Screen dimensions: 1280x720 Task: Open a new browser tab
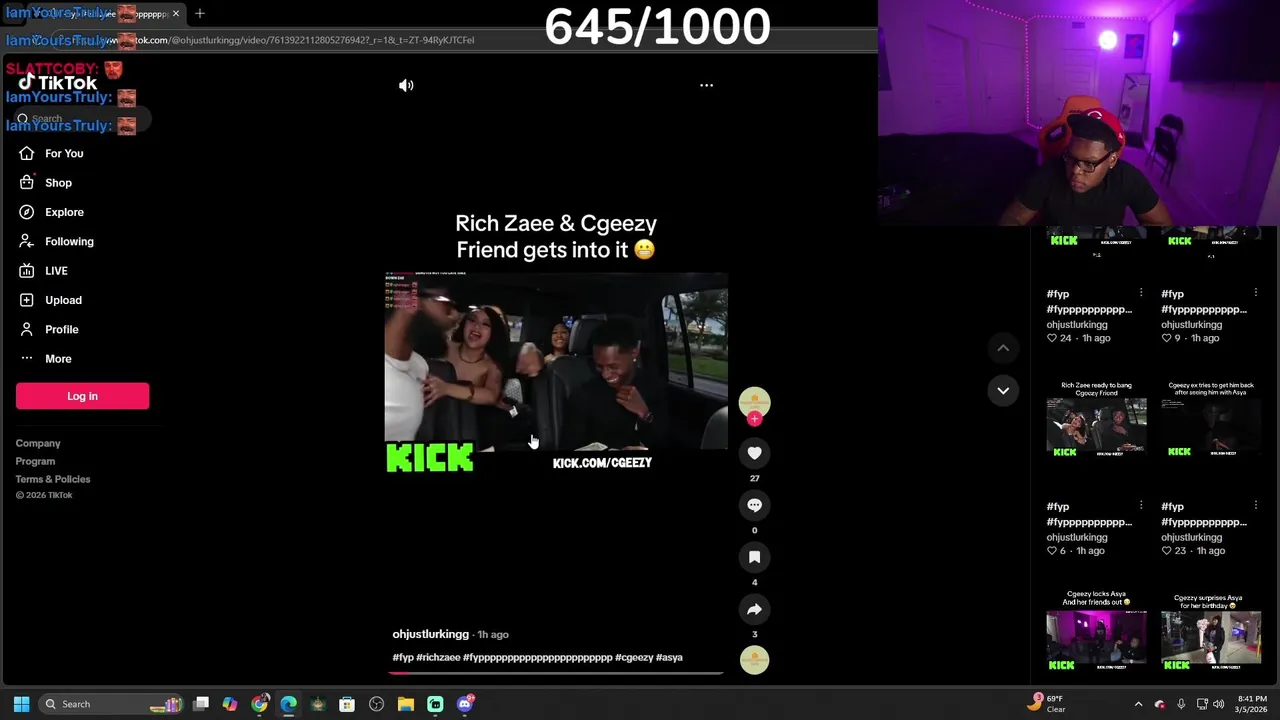point(200,14)
